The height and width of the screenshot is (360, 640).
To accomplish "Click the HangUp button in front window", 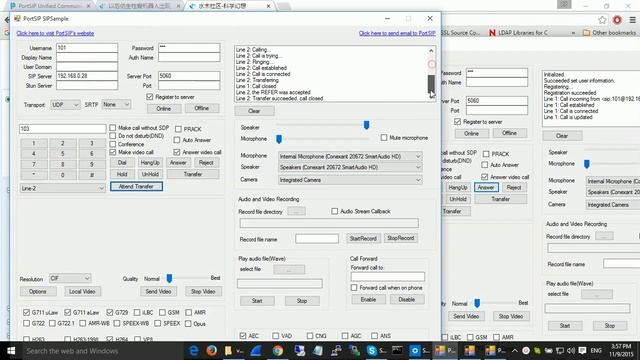I will pos(150,163).
